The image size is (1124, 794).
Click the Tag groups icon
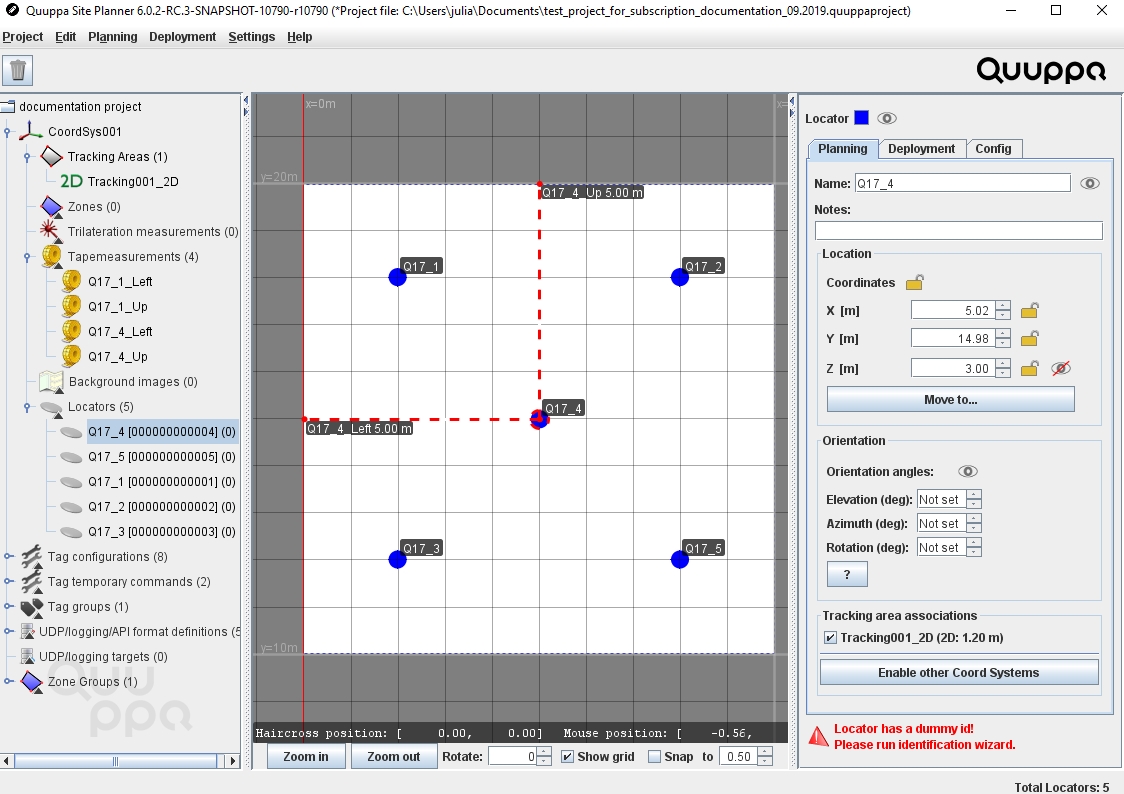click(x=32, y=607)
